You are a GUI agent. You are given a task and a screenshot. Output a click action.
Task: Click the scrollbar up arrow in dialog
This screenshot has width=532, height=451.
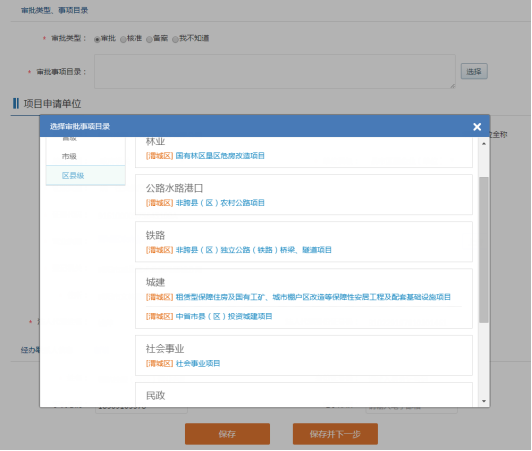coord(483,144)
